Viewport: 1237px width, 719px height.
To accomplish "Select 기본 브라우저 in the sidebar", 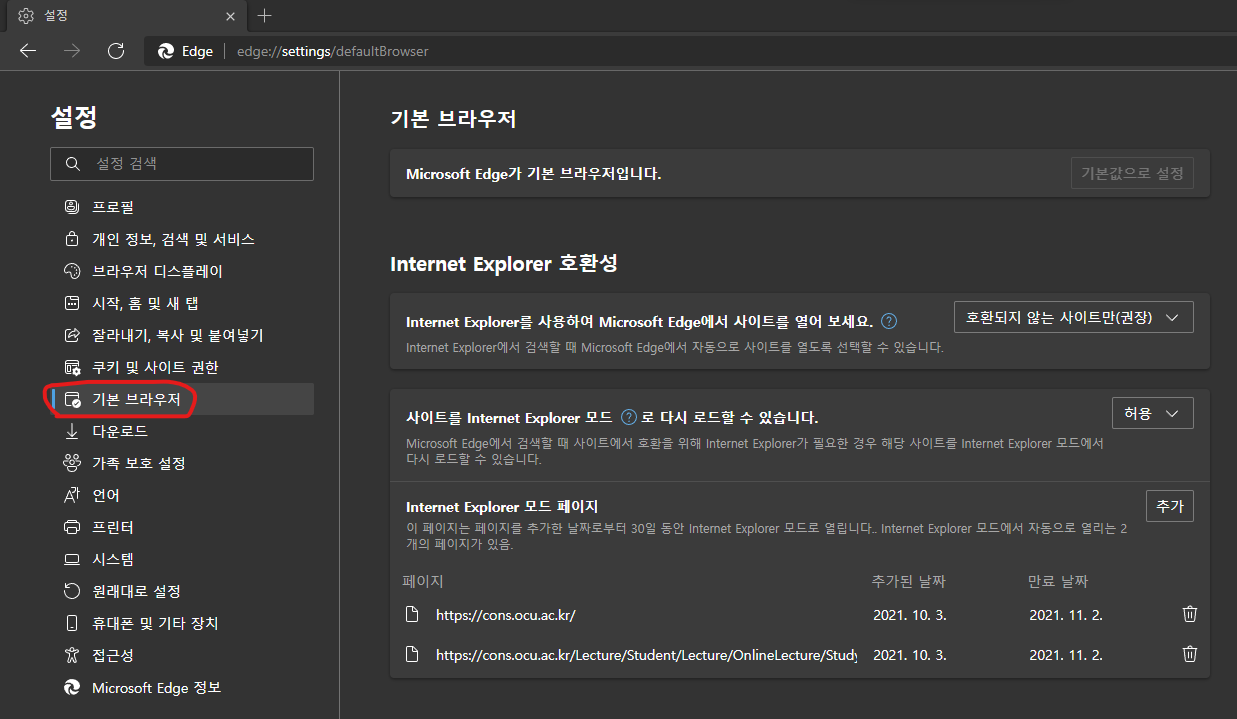I will [182, 399].
